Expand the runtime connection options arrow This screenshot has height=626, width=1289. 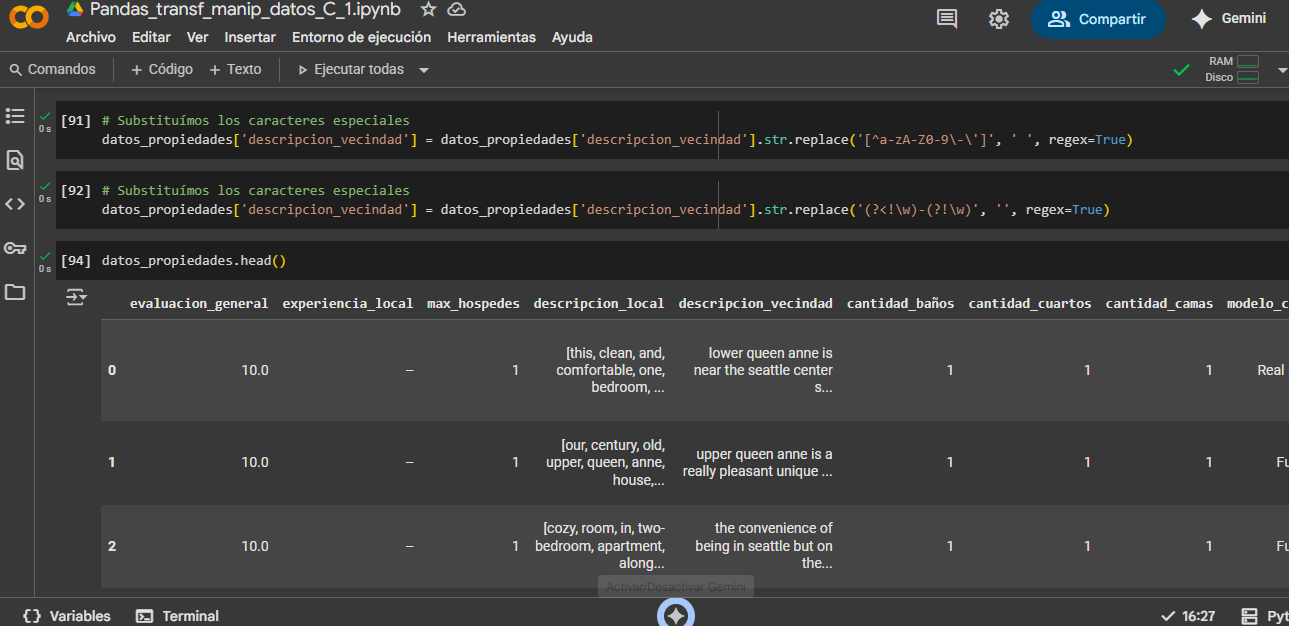[x=1282, y=70]
